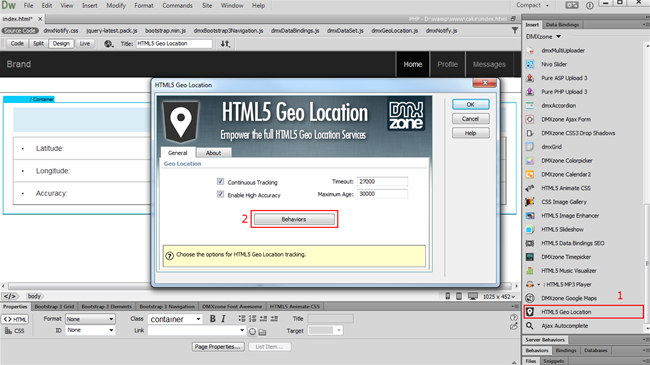Select HTML5 Slideshow icon
Image resolution: width=650 pixels, height=365 pixels.
pyautogui.click(x=530, y=229)
